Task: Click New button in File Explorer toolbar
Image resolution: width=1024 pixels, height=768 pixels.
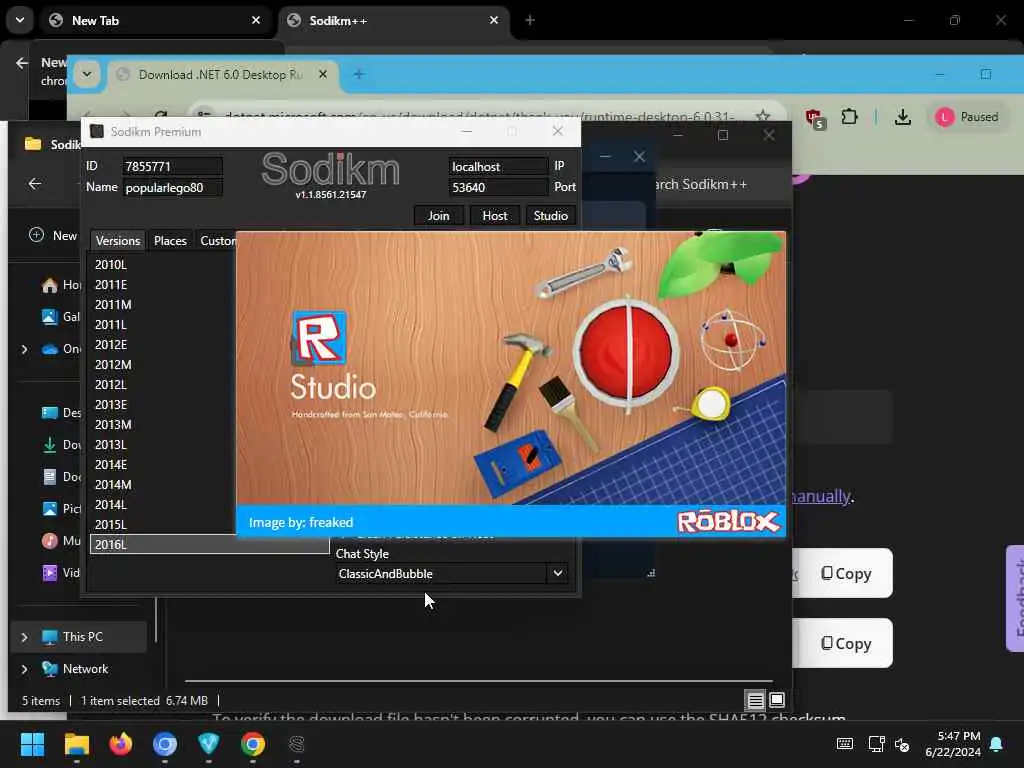Action: click(x=54, y=235)
